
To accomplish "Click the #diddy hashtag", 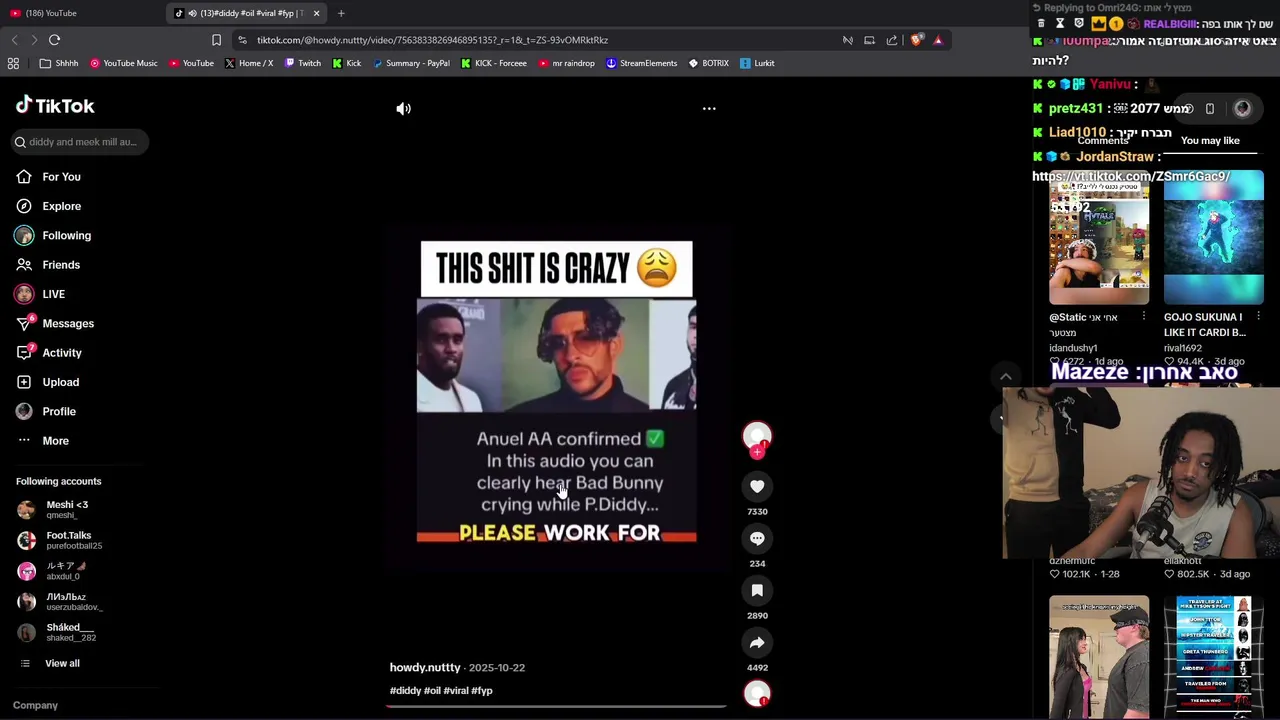I will (x=405, y=690).
